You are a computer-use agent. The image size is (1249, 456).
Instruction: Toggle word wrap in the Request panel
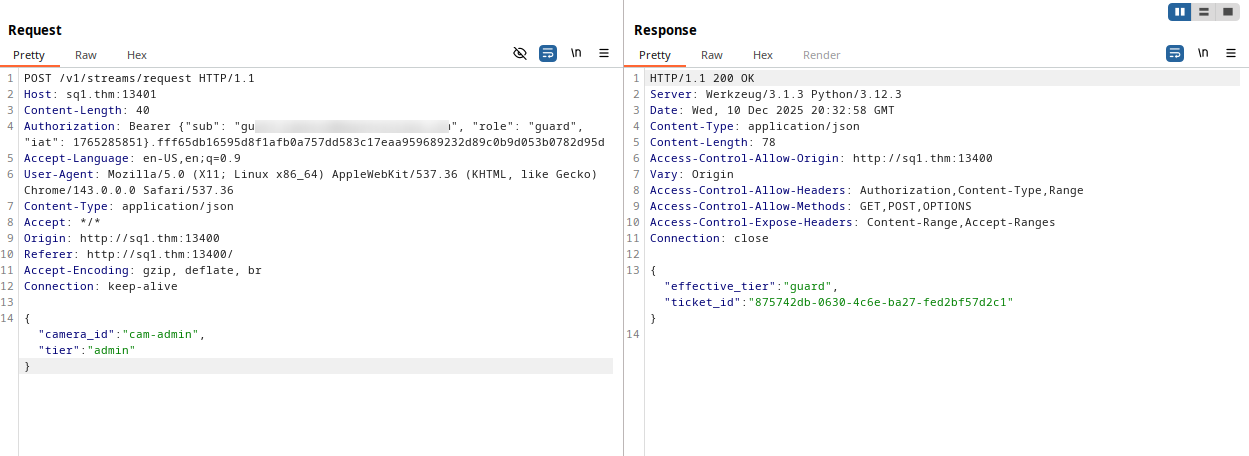(548, 54)
